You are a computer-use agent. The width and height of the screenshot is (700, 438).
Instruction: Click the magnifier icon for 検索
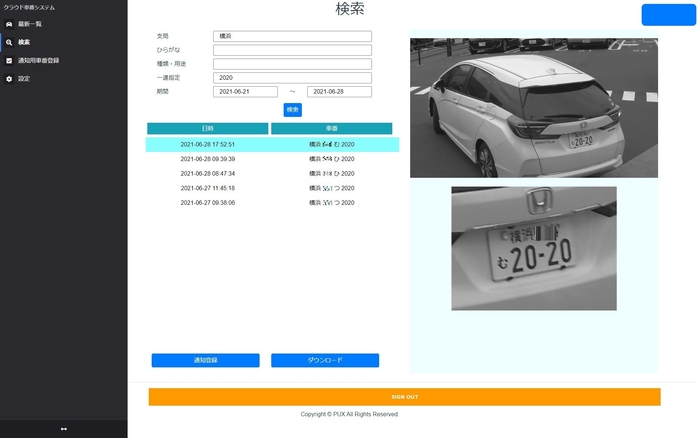click(x=9, y=42)
